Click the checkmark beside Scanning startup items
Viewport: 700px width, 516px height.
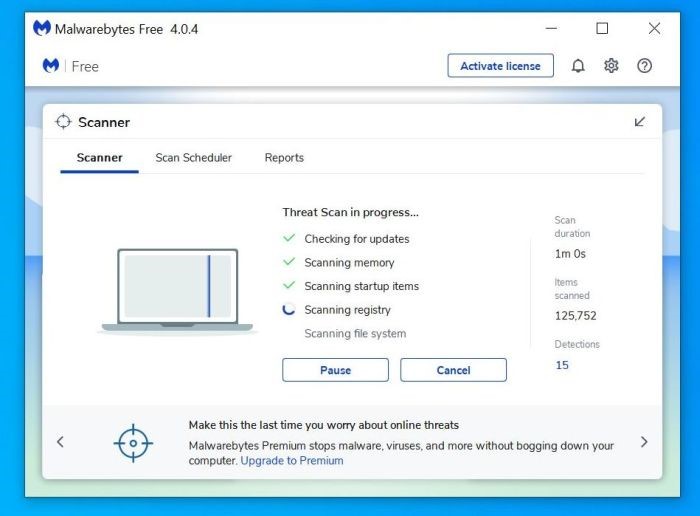tap(289, 285)
